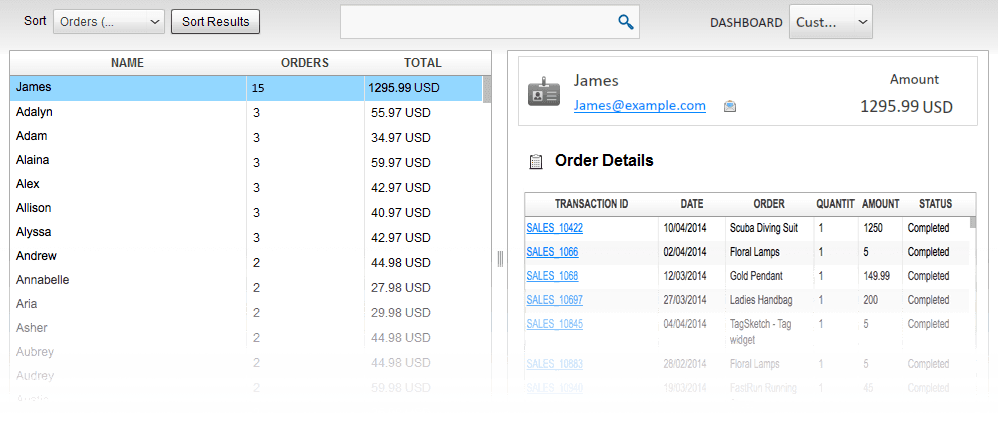The width and height of the screenshot is (998, 433).
Task: Select the Alaina customer row
Action: (x=246, y=160)
